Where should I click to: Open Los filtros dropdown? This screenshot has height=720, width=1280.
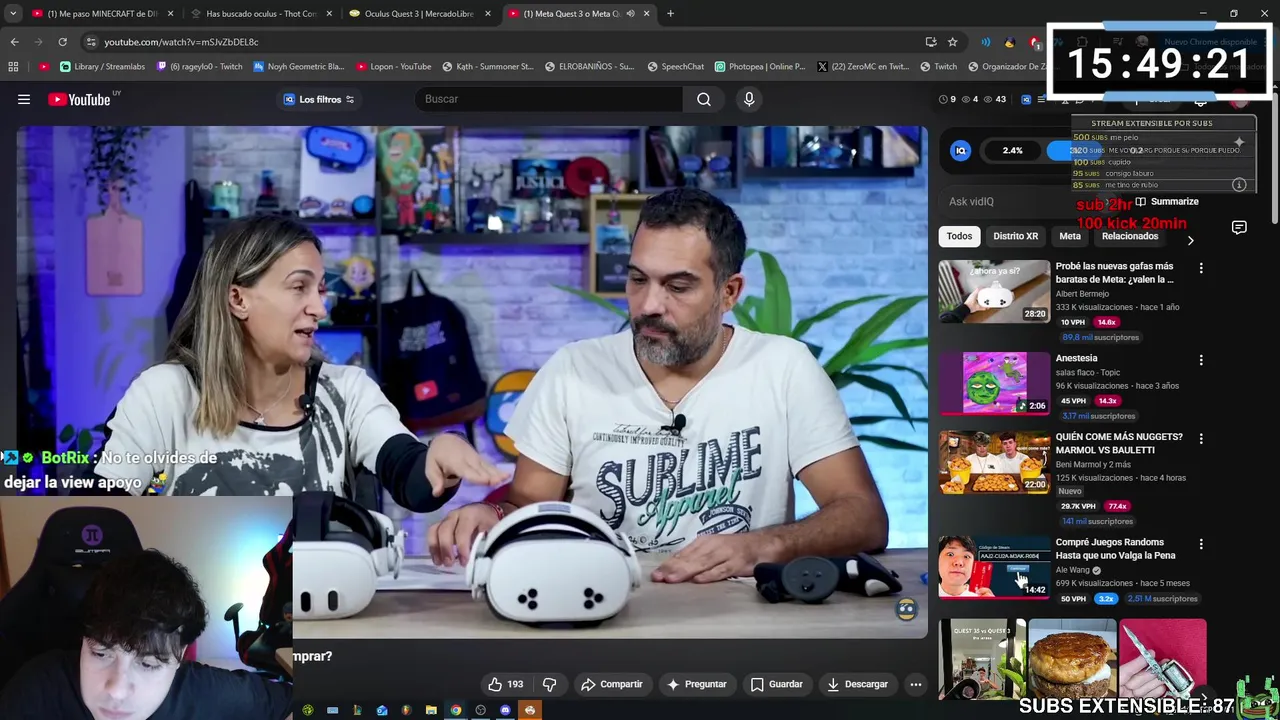pyautogui.click(x=320, y=99)
